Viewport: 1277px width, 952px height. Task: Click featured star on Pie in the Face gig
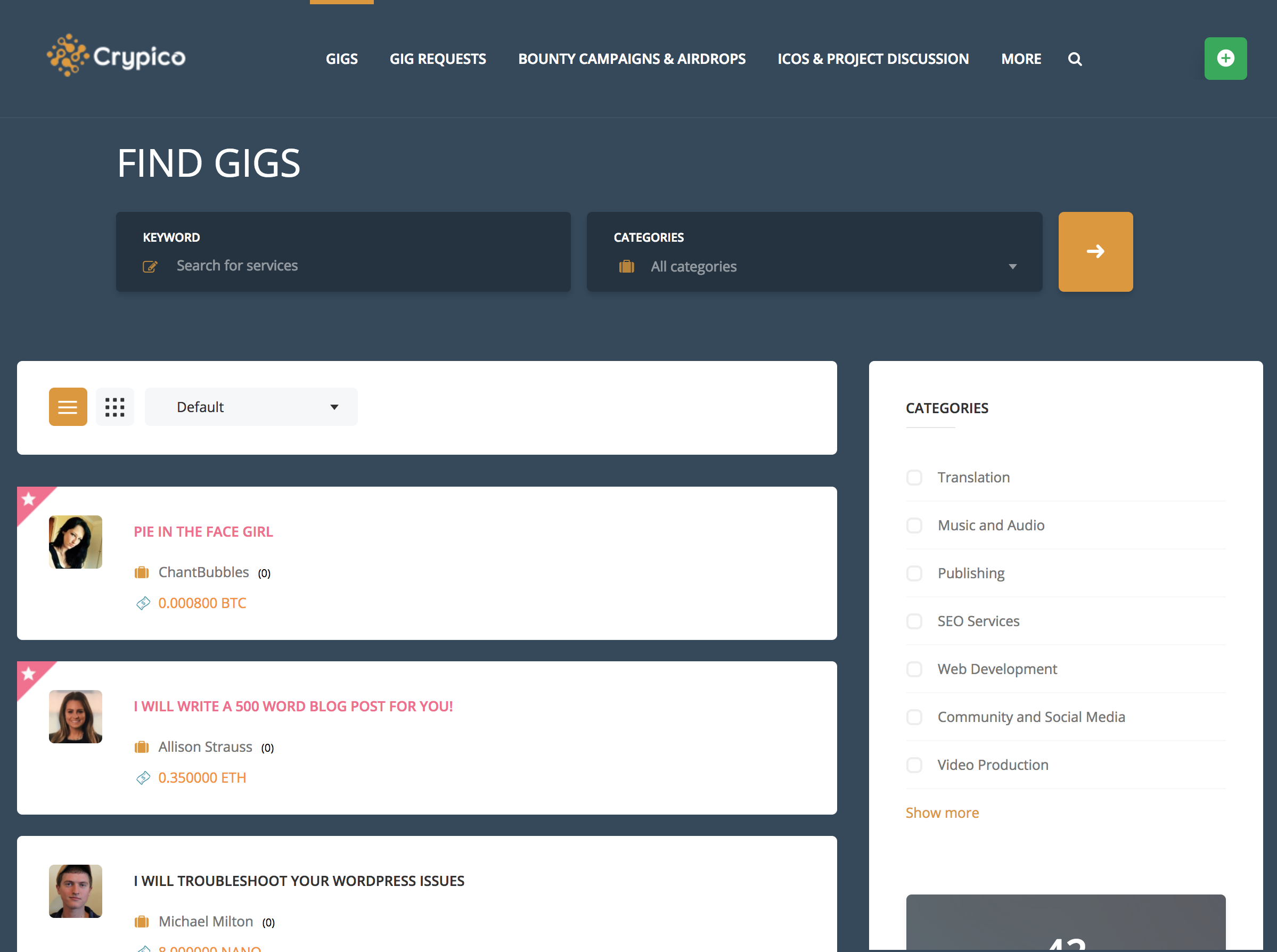point(29,499)
